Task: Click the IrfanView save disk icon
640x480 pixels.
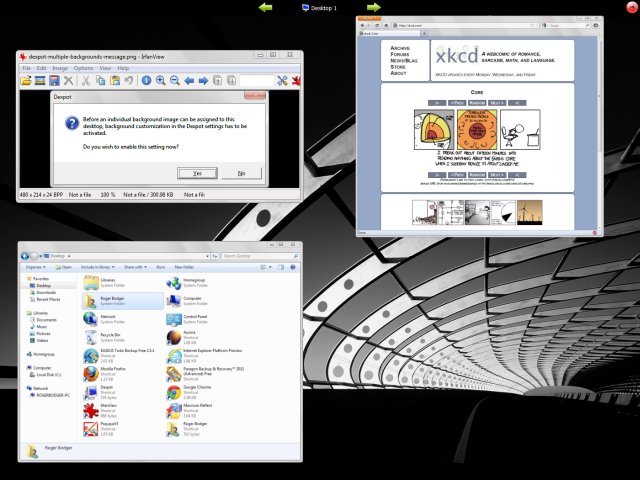Action: [x=53, y=80]
